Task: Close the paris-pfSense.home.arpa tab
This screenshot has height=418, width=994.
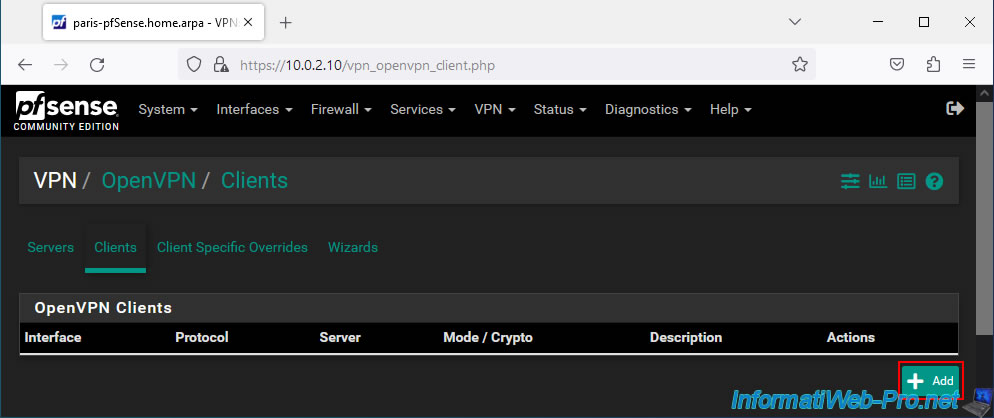Action: 248,22
